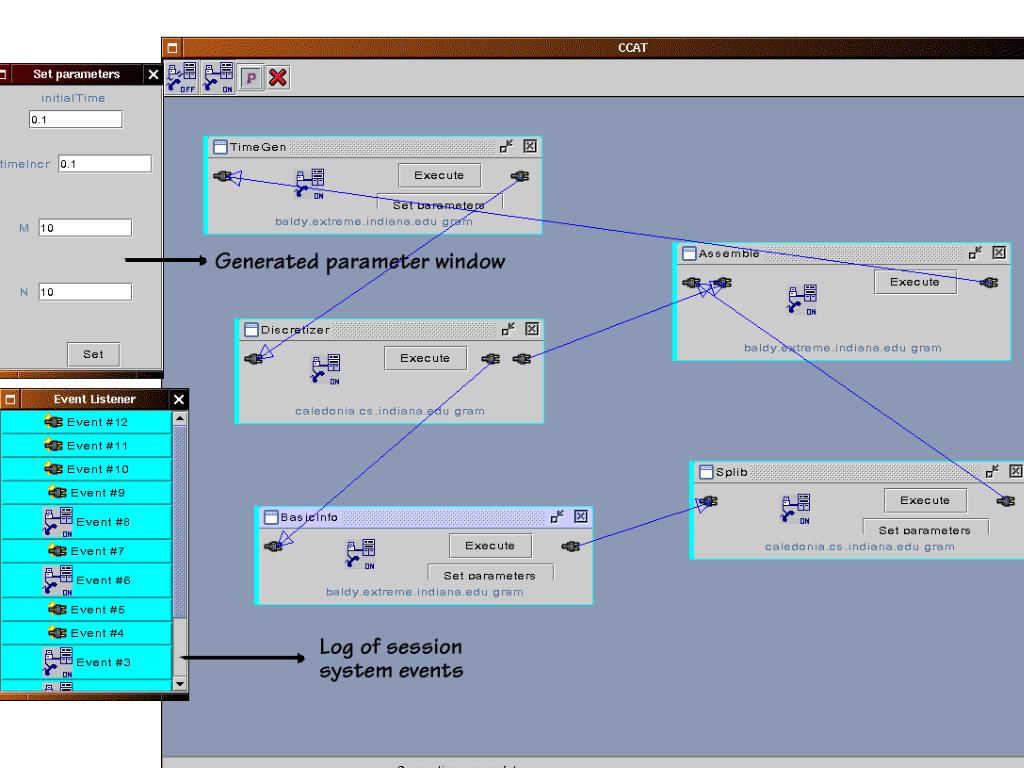Click Event Listener scrollbar down arrow

pyautogui.click(x=180, y=684)
